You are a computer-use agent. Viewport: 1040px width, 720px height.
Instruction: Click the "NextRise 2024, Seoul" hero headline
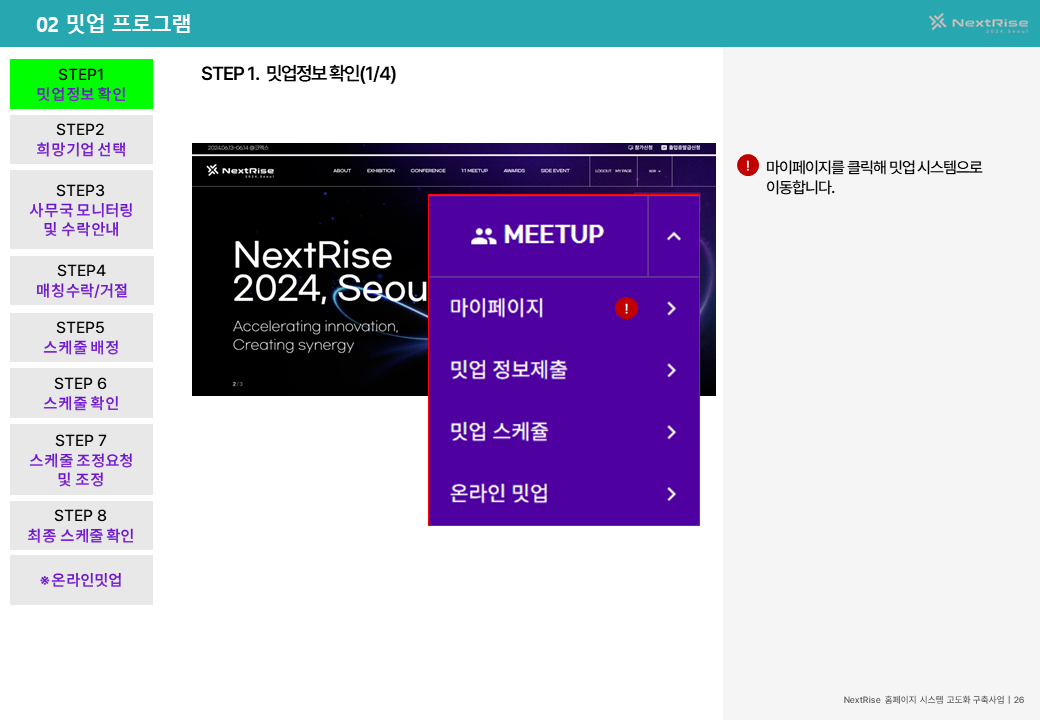point(330,272)
